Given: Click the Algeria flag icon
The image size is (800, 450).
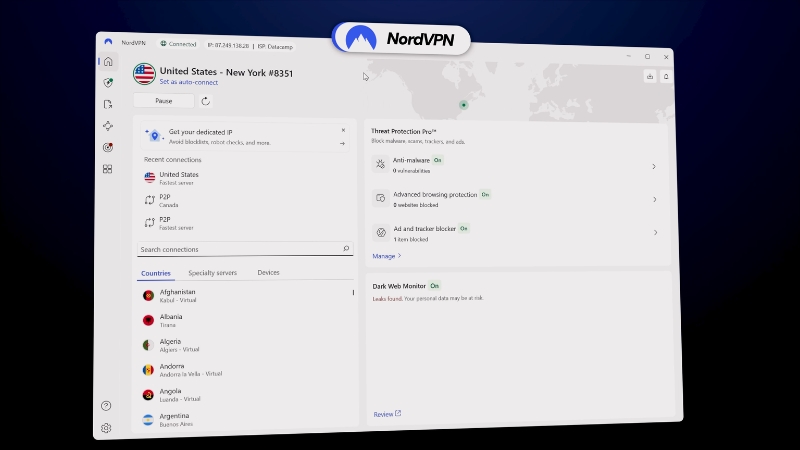Looking at the screenshot, I should [148, 345].
